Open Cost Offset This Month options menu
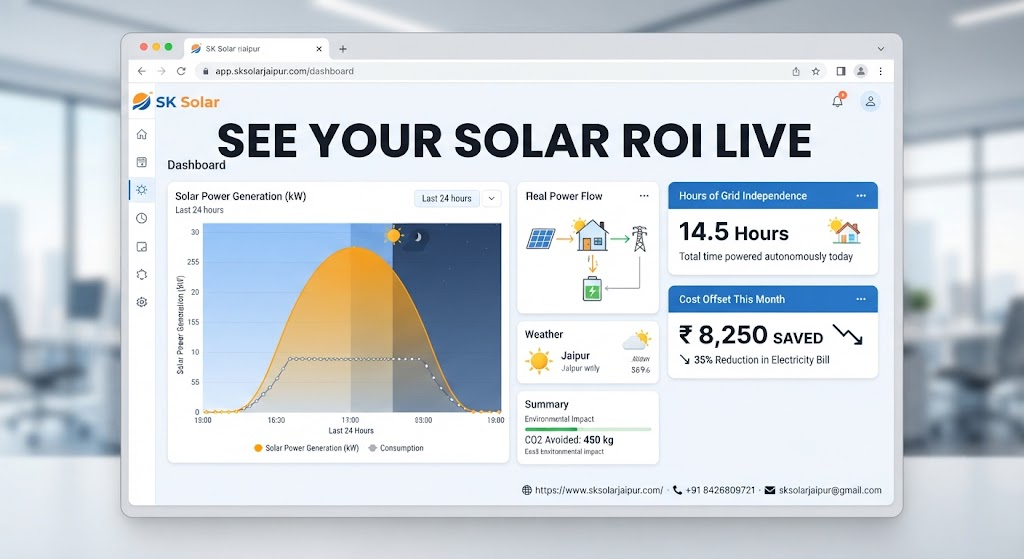The height and width of the screenshot is (559, 1024). pos(861,299)
